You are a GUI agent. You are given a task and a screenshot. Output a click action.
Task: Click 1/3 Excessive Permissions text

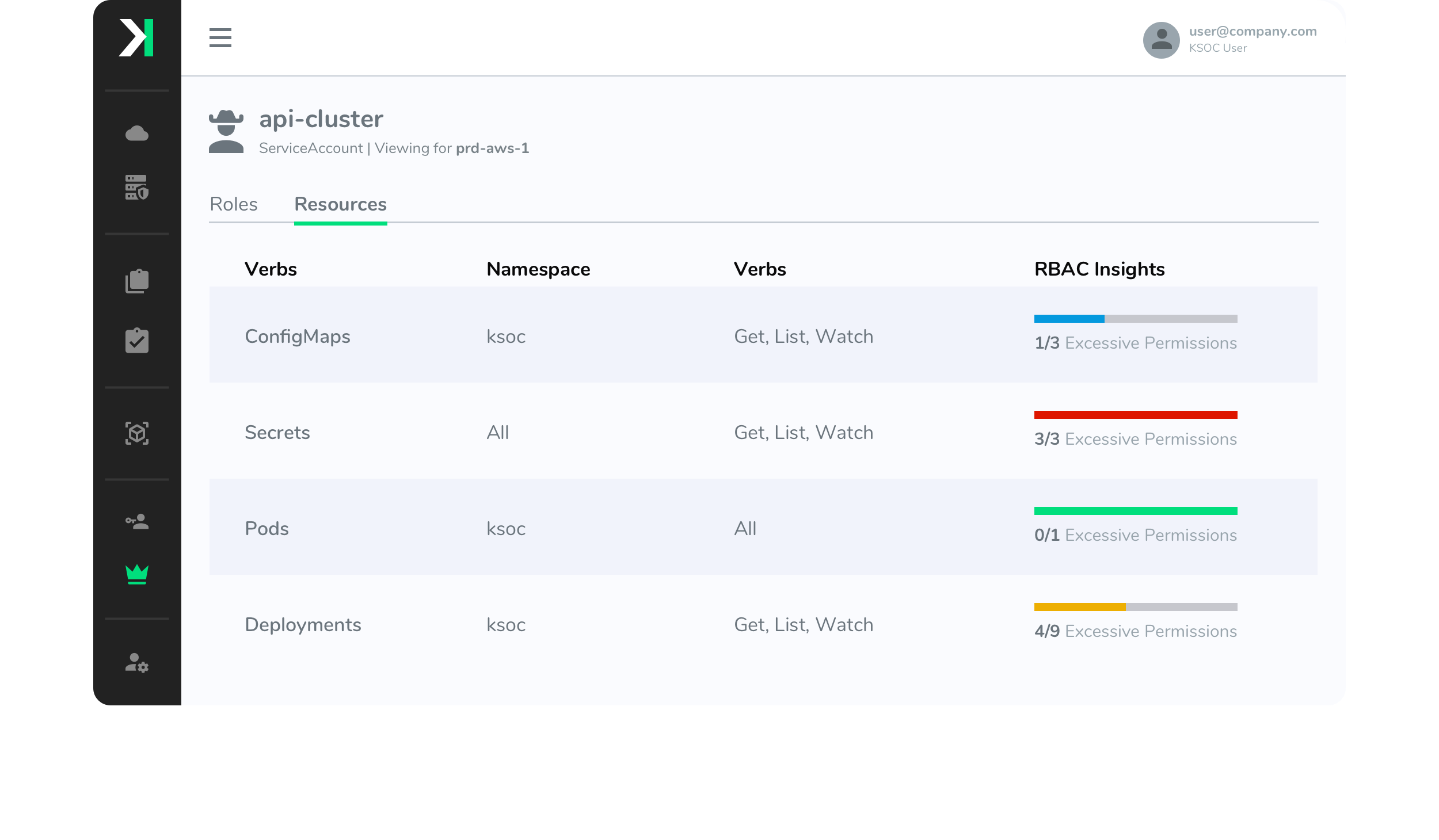pos(1136,343)
